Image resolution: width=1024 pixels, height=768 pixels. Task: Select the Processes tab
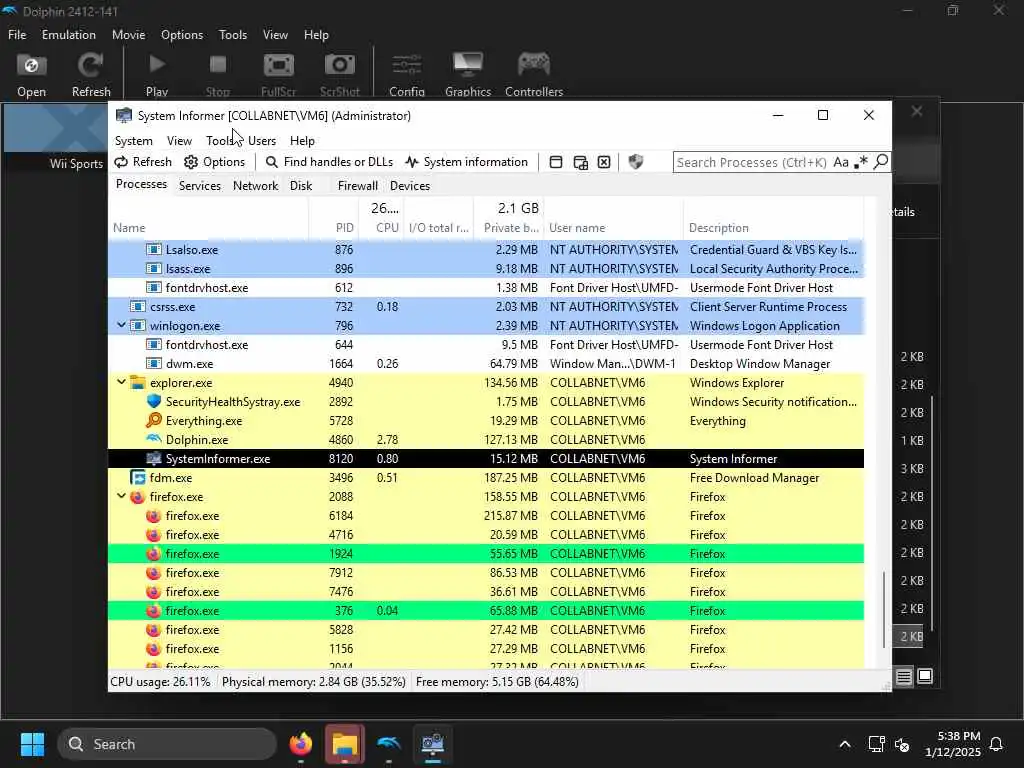point(141,184)
